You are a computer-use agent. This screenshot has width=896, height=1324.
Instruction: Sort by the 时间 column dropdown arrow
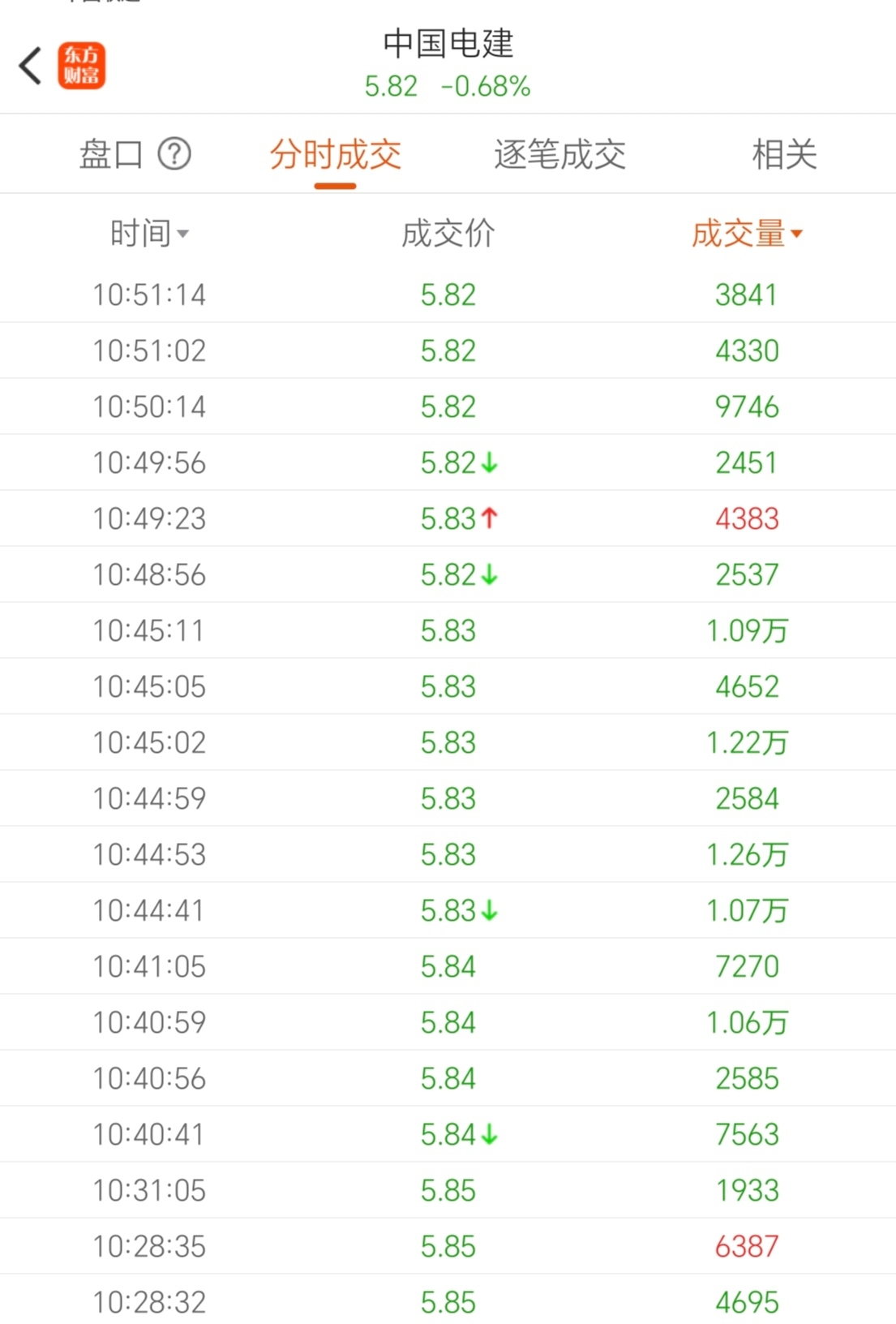[x=183, y=234]
